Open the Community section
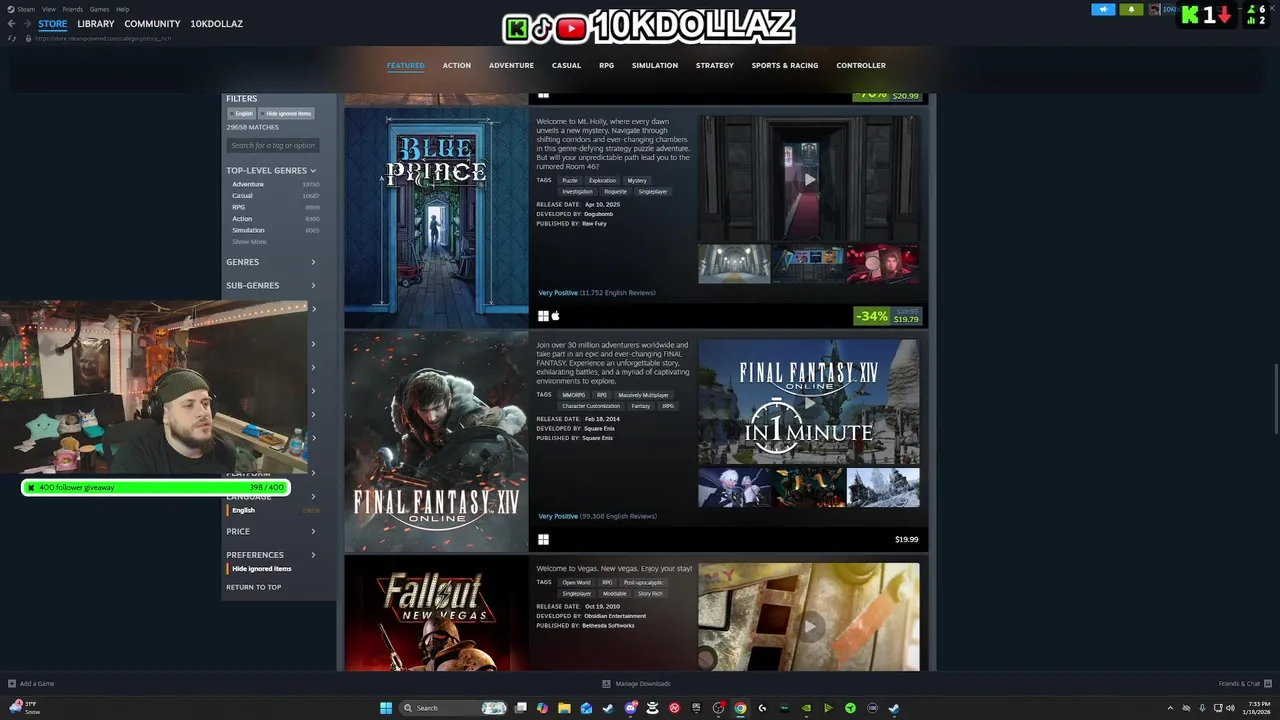The image size is (1280, 720). tap(152, 23)
